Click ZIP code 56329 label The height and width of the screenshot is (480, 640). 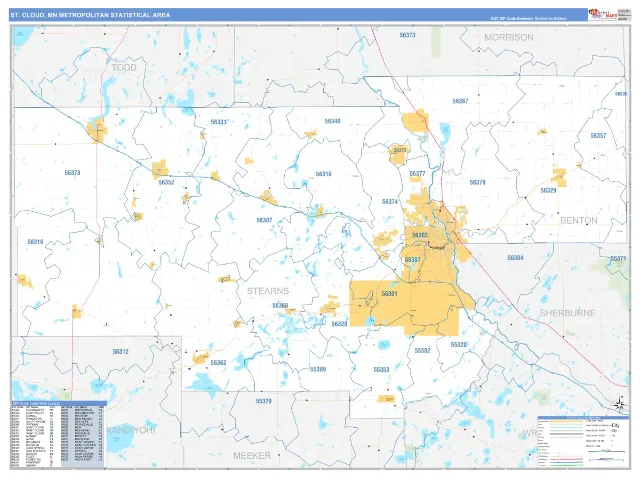[x=548, y=191]
